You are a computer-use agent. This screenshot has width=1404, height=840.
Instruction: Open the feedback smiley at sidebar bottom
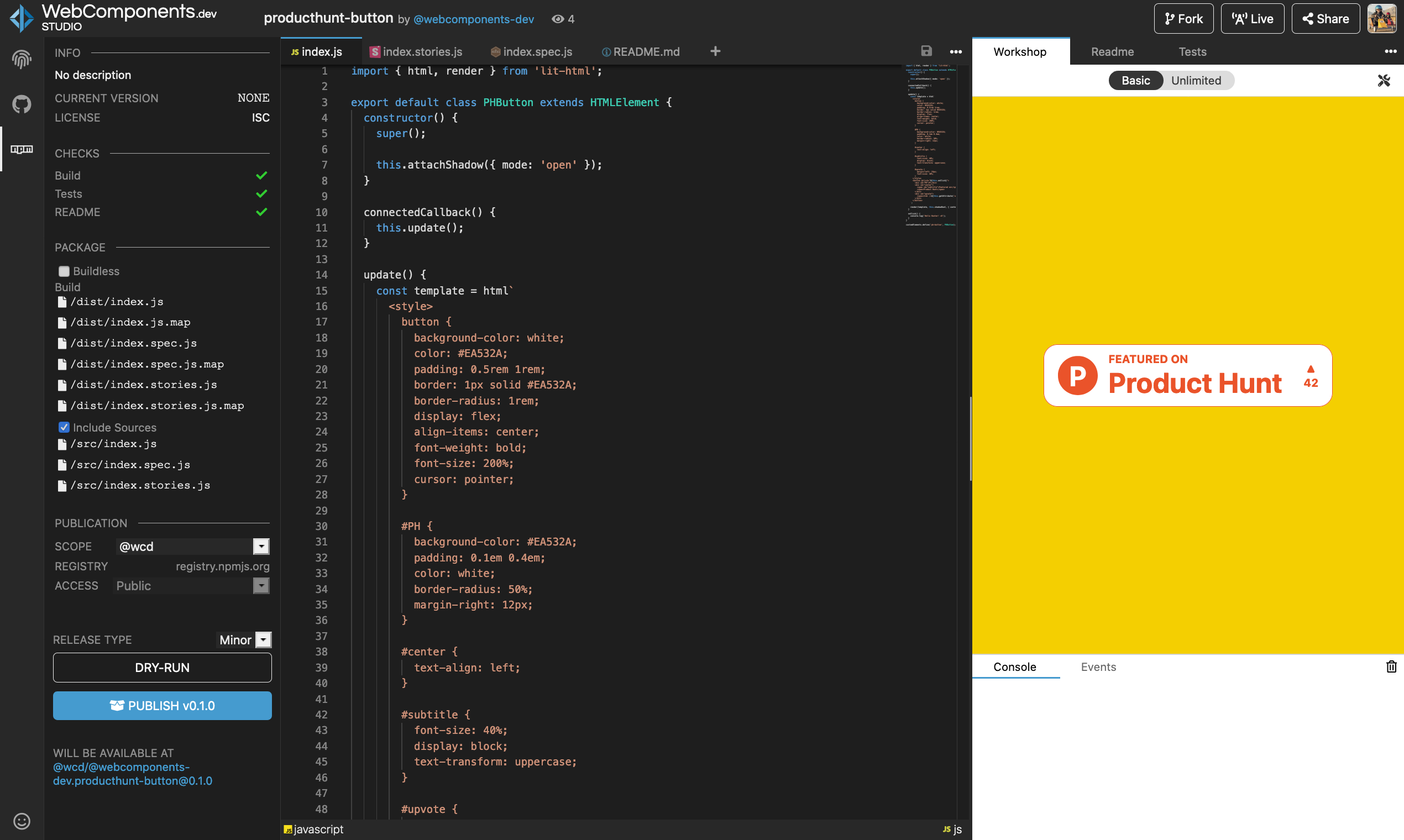pyautogui.click(x=21, y=821)
